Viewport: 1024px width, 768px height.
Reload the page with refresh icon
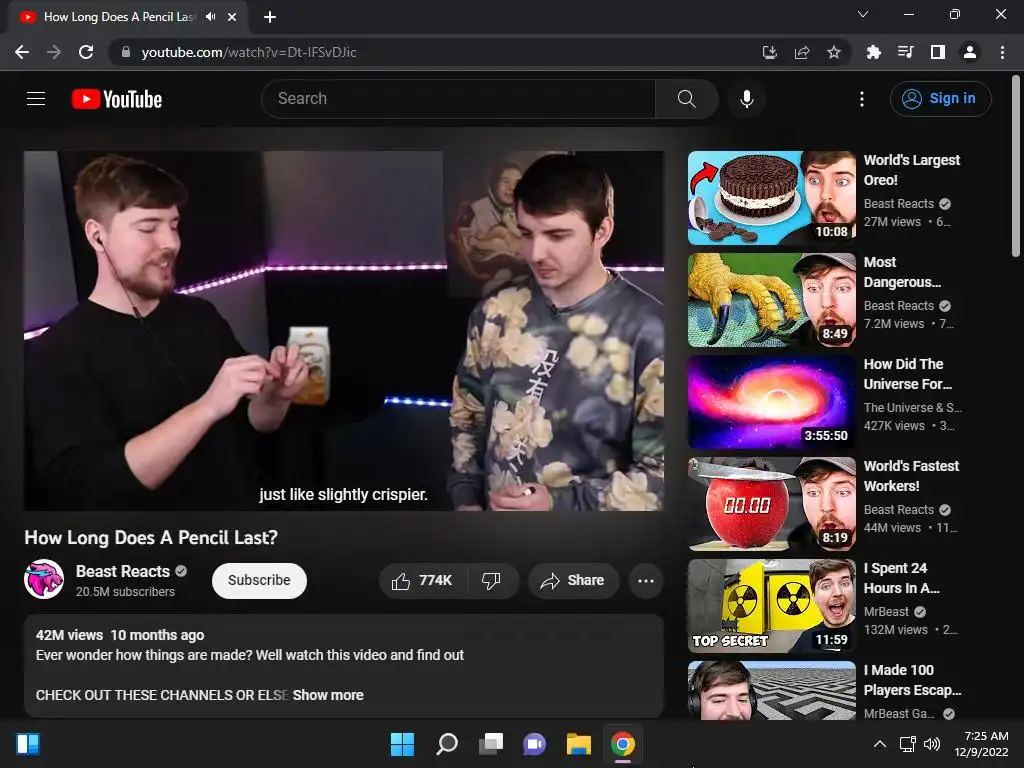coord(86,52)
